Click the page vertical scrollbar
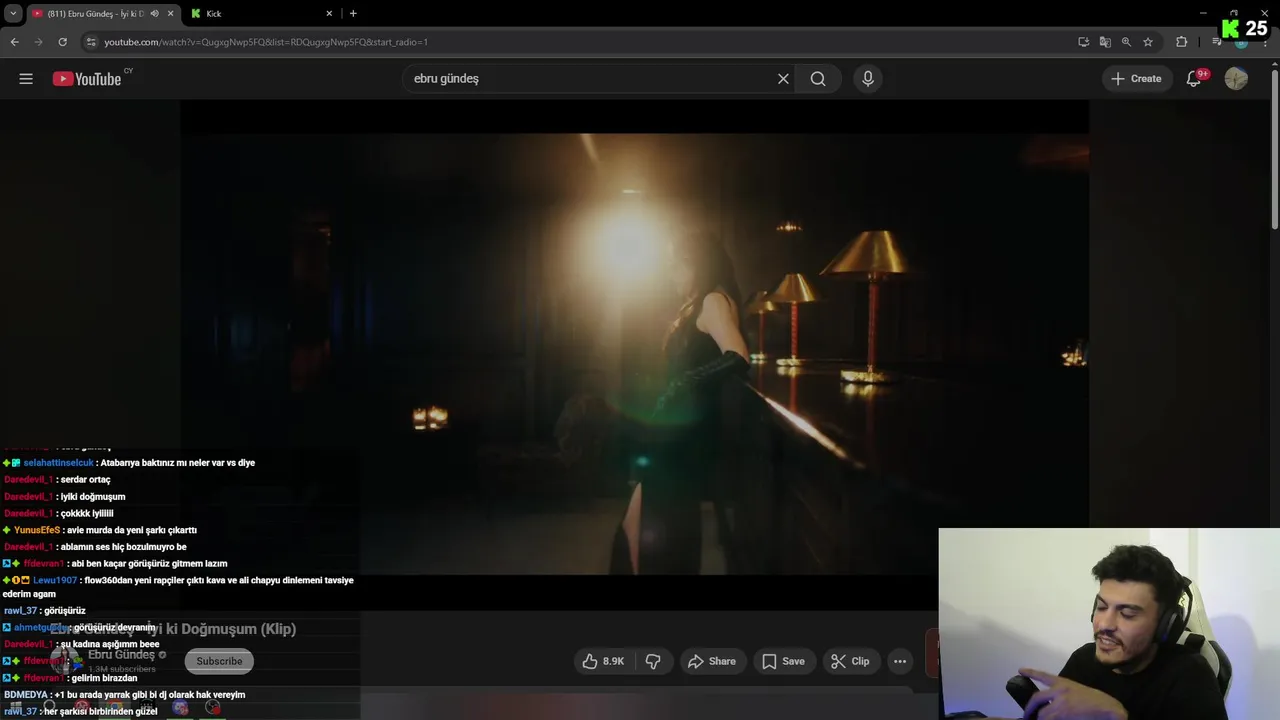 (1274, 150)
